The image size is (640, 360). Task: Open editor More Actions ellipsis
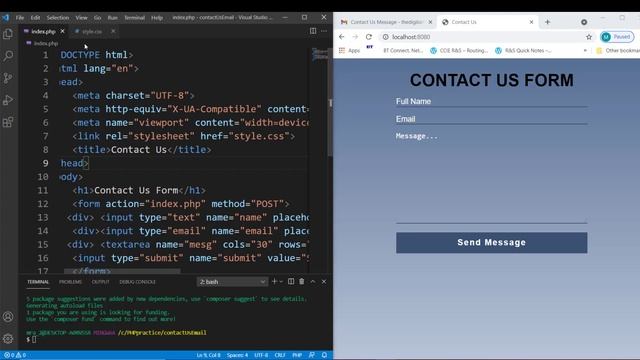(324, 31)
